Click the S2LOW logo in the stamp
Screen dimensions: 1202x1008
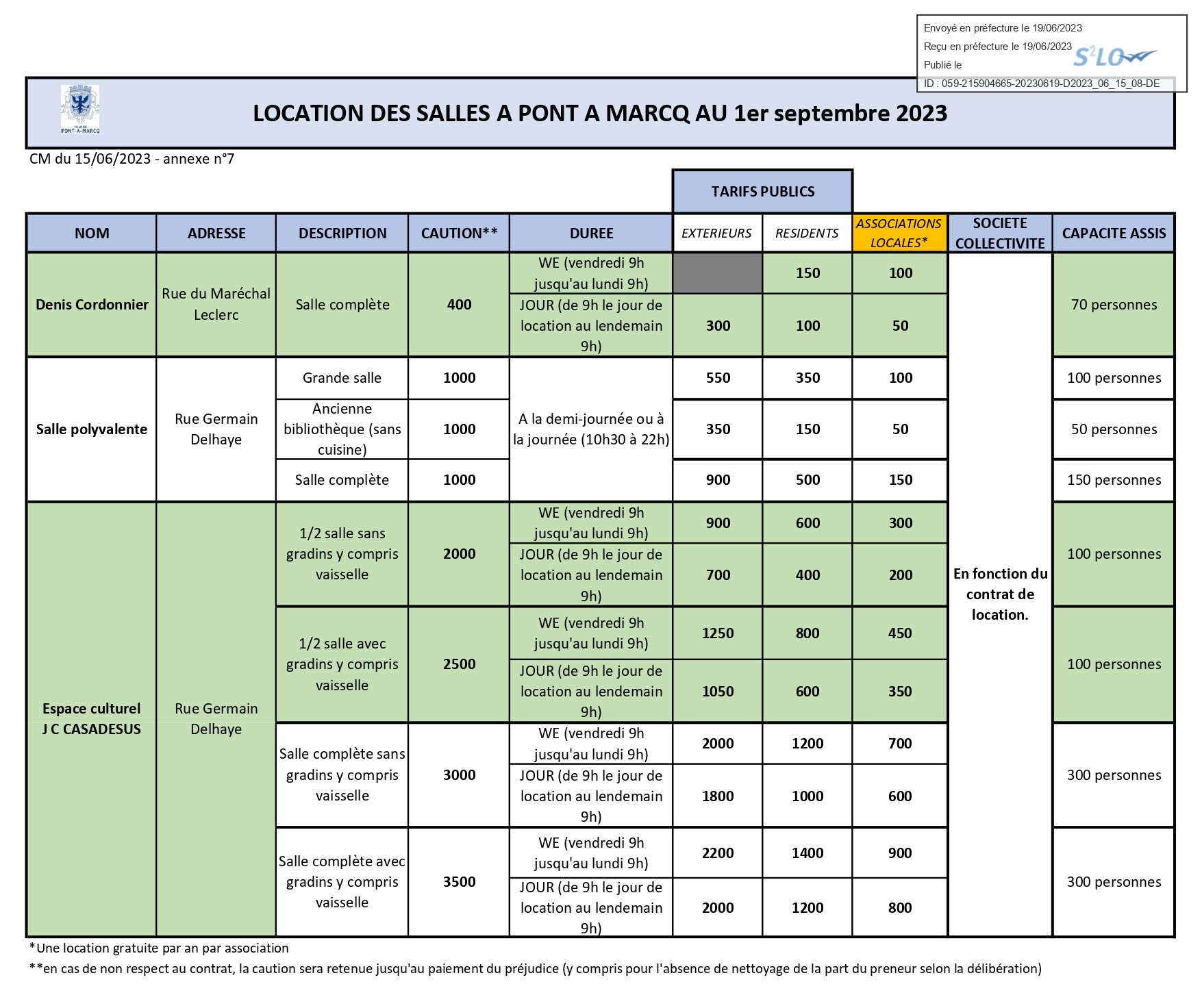click(1114, 56)
